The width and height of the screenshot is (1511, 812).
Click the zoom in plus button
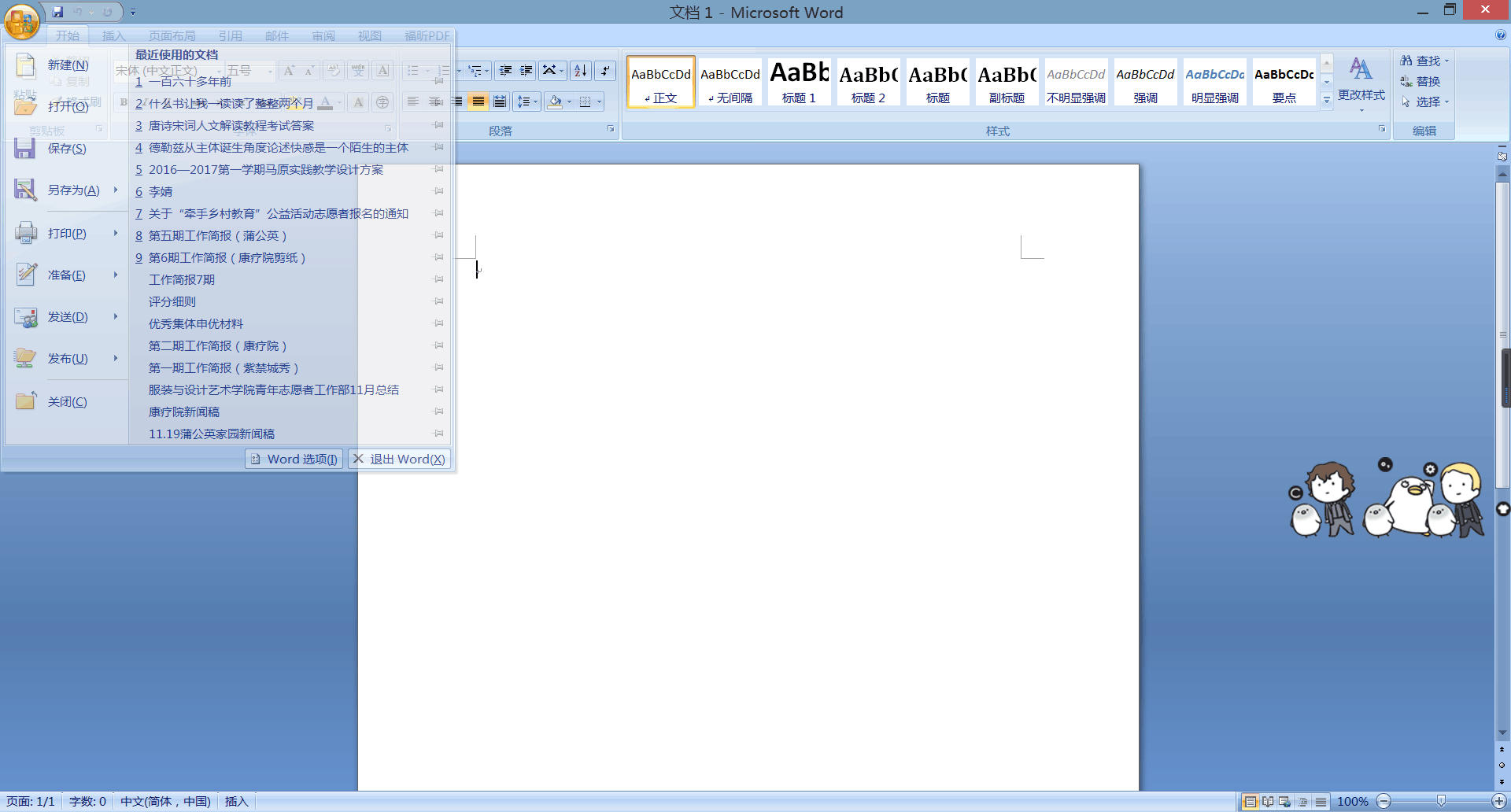[x=1498, y=801]
